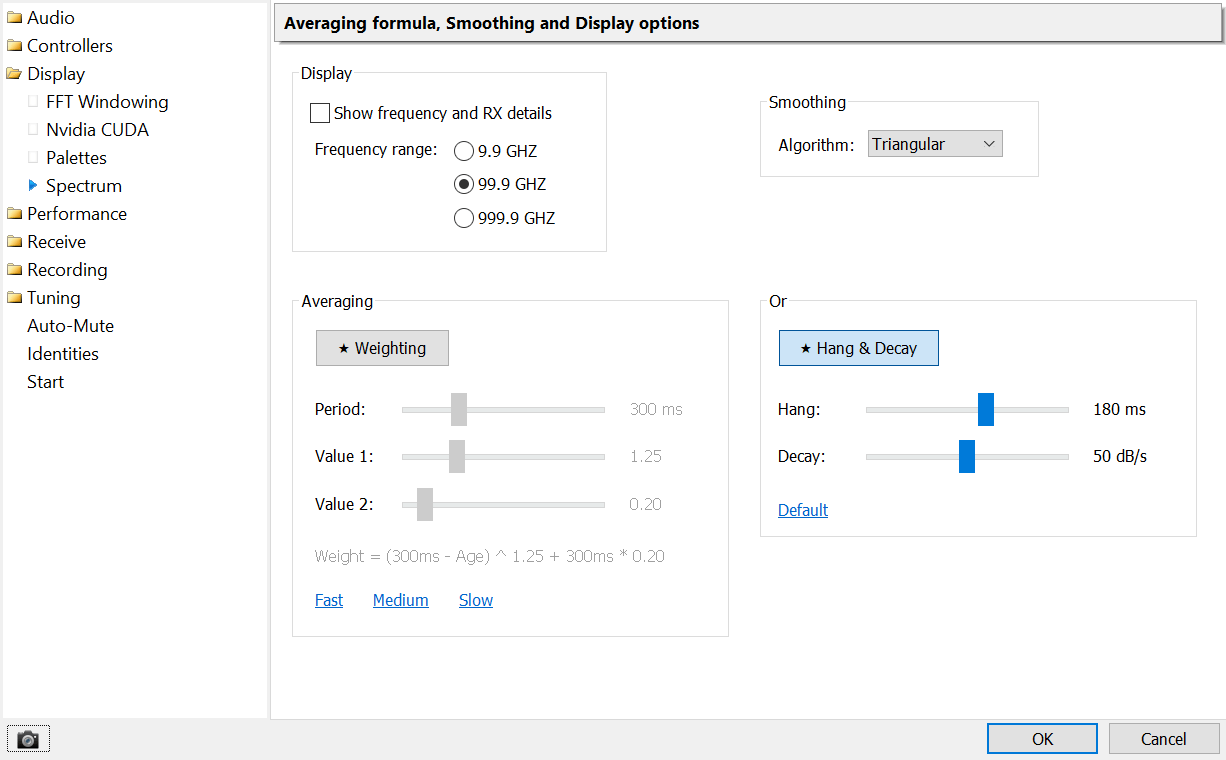Viewport: 1226px width, 760px height.
Task: Open the Identities settings page
Action: point(63,354)
